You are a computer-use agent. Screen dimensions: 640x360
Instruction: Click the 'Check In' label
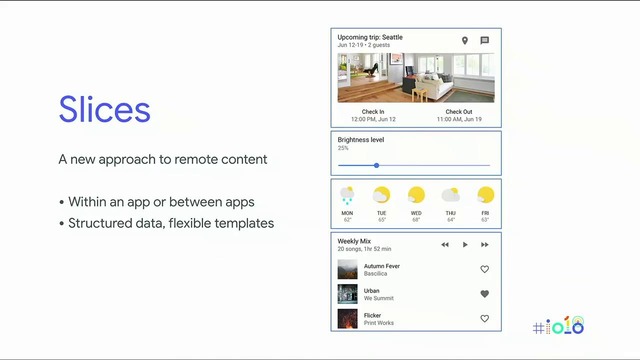tap(373, 111)
